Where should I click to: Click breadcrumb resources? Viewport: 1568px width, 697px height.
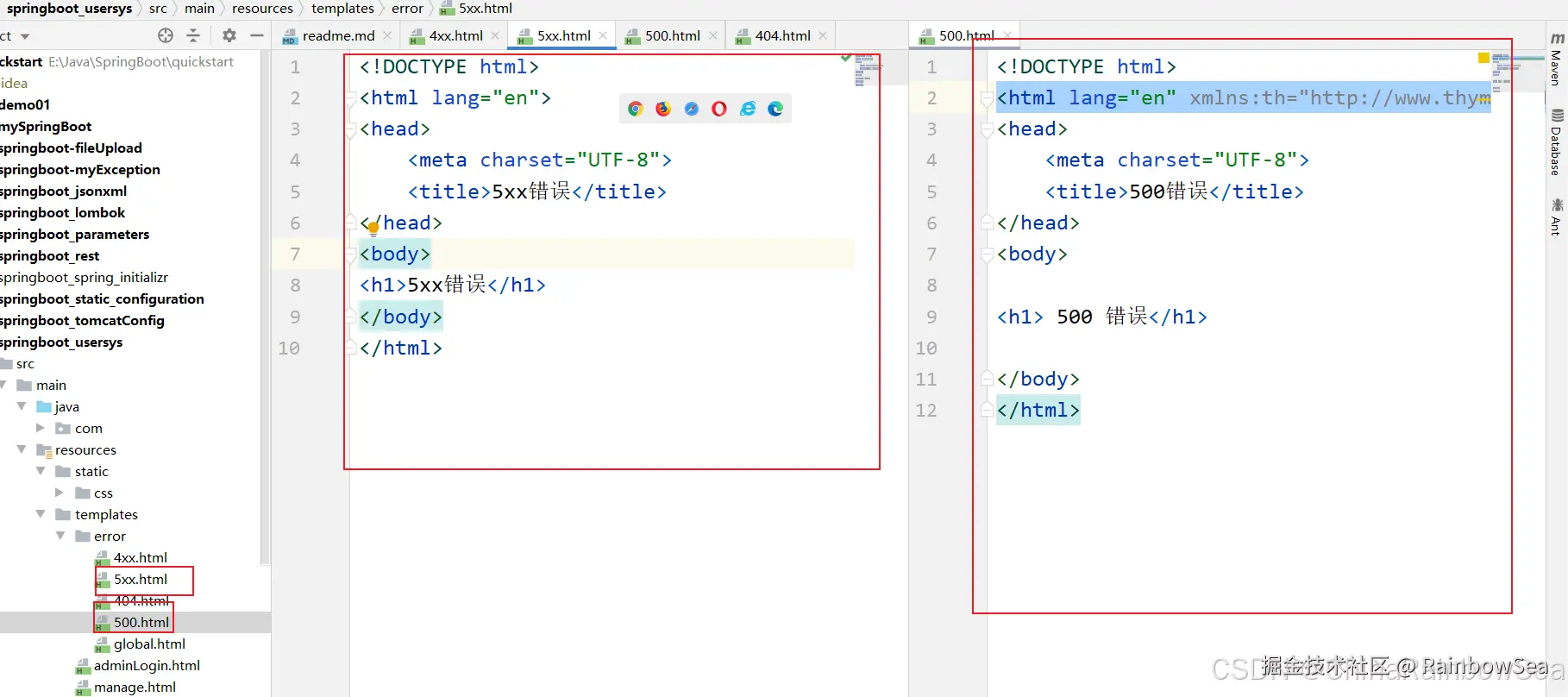pyautogui.click(x=262, y=9)
